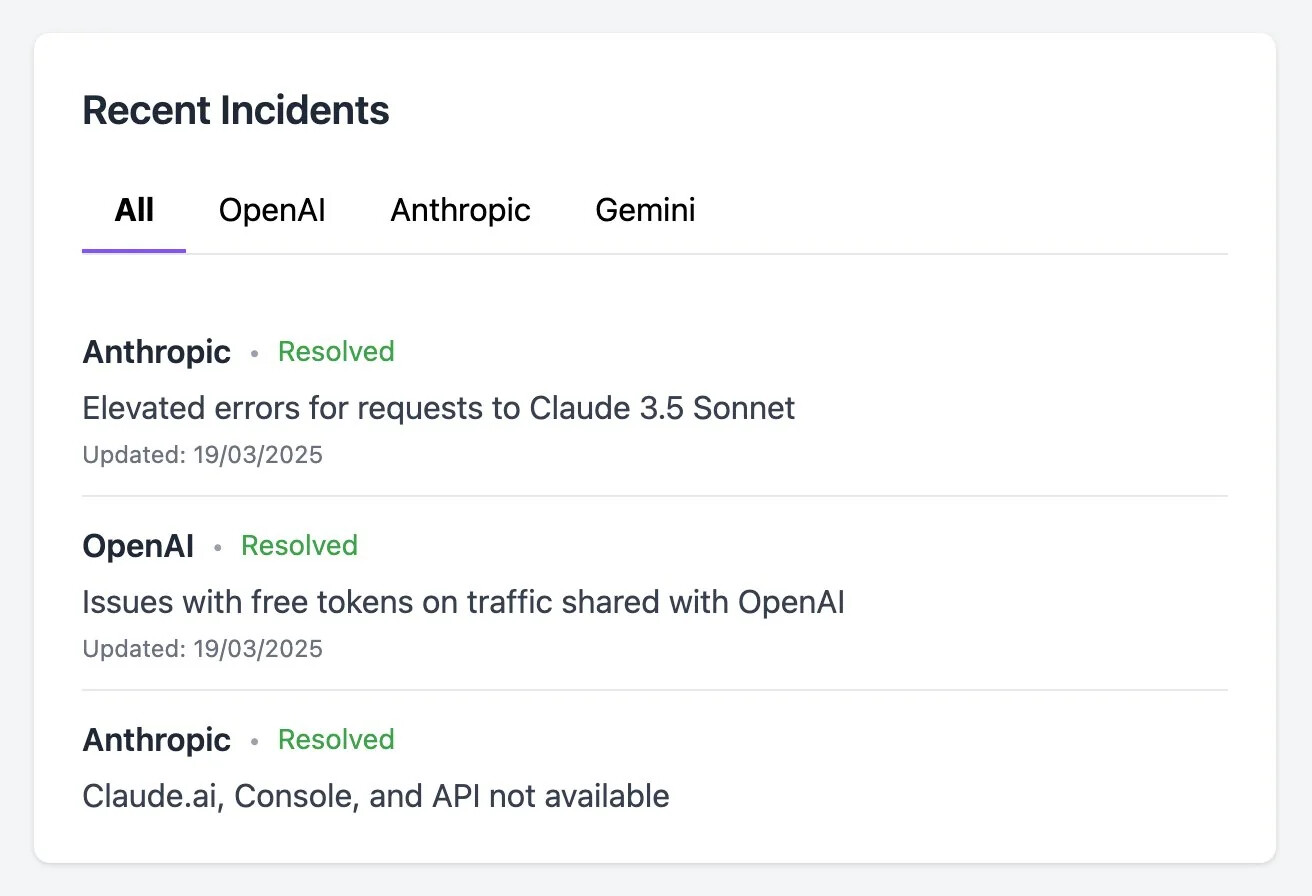1312x896 pixels.
Task: Click Resolved status of the OpenAI incident
Action: coord(299,546)
